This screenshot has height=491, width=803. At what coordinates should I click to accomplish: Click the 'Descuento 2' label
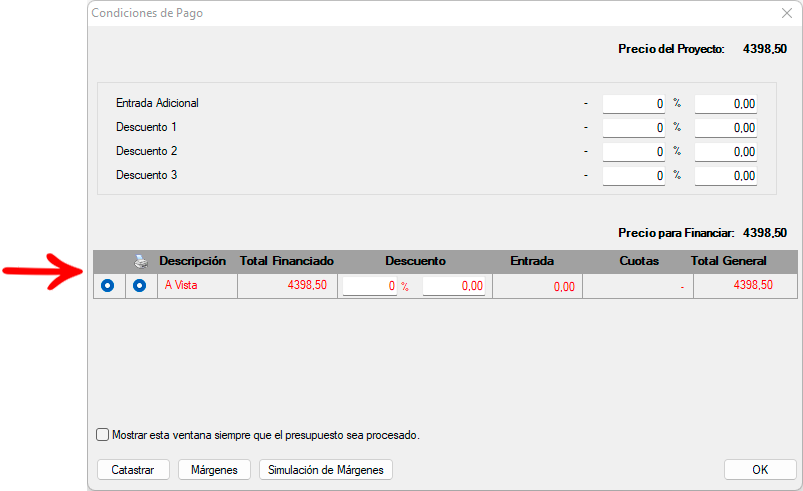(146, 151)
